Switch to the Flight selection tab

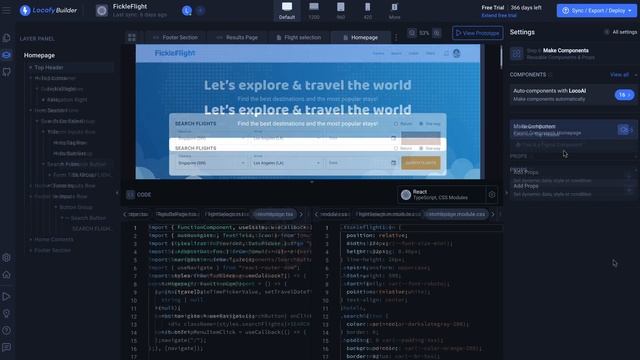pos(299,38)
